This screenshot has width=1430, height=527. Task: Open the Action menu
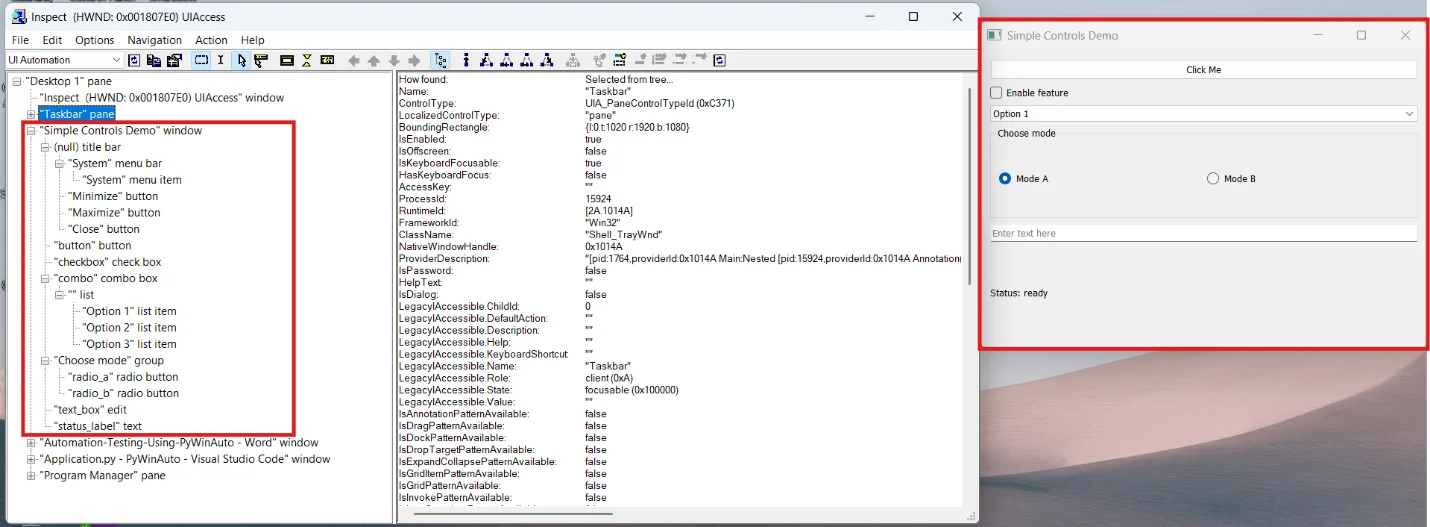212,40
